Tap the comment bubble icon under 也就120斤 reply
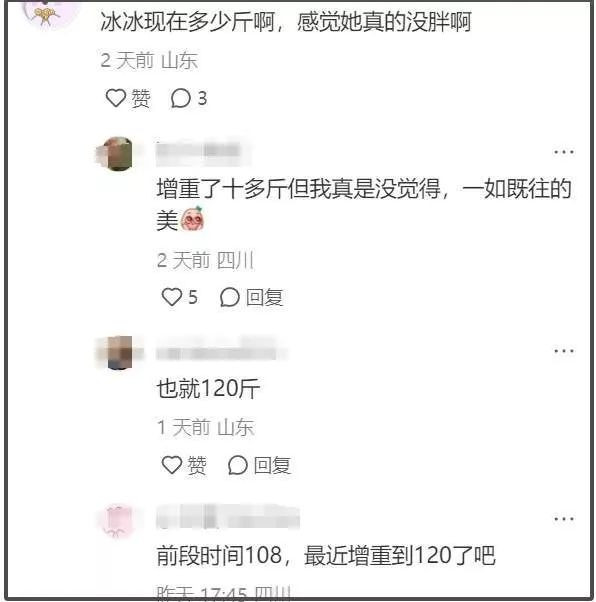596x602 pixels. (238, 465)
